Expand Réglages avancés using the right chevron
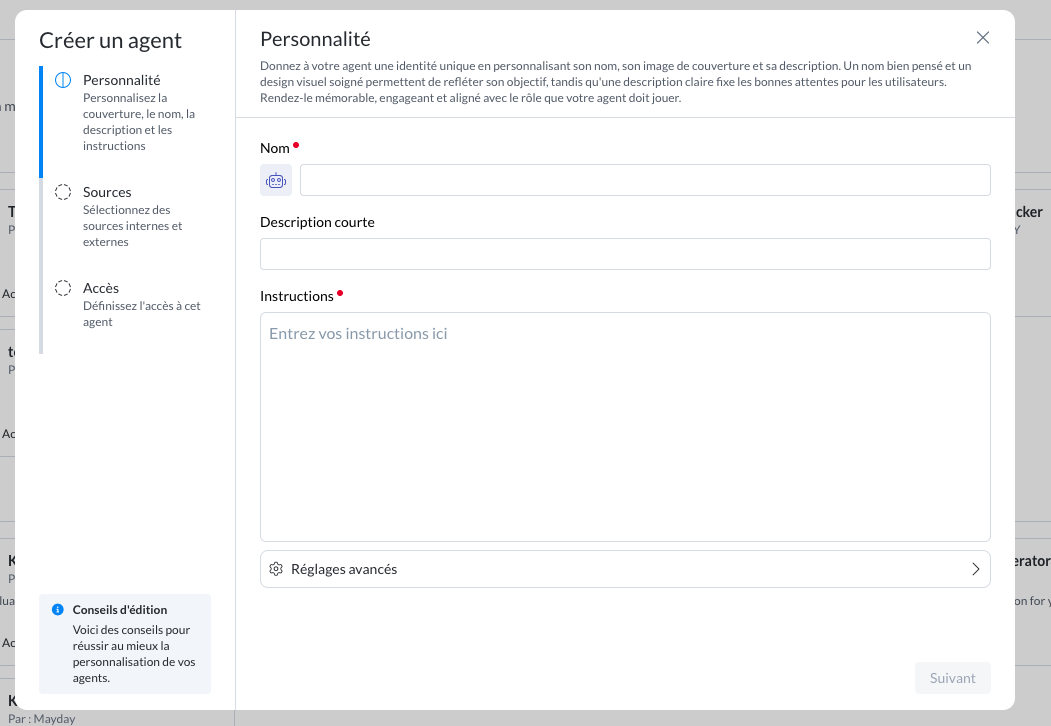 click(975, 569)
